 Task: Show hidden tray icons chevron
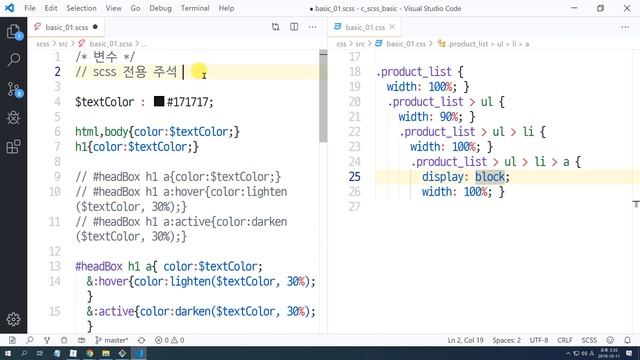(x=568, y=353)
